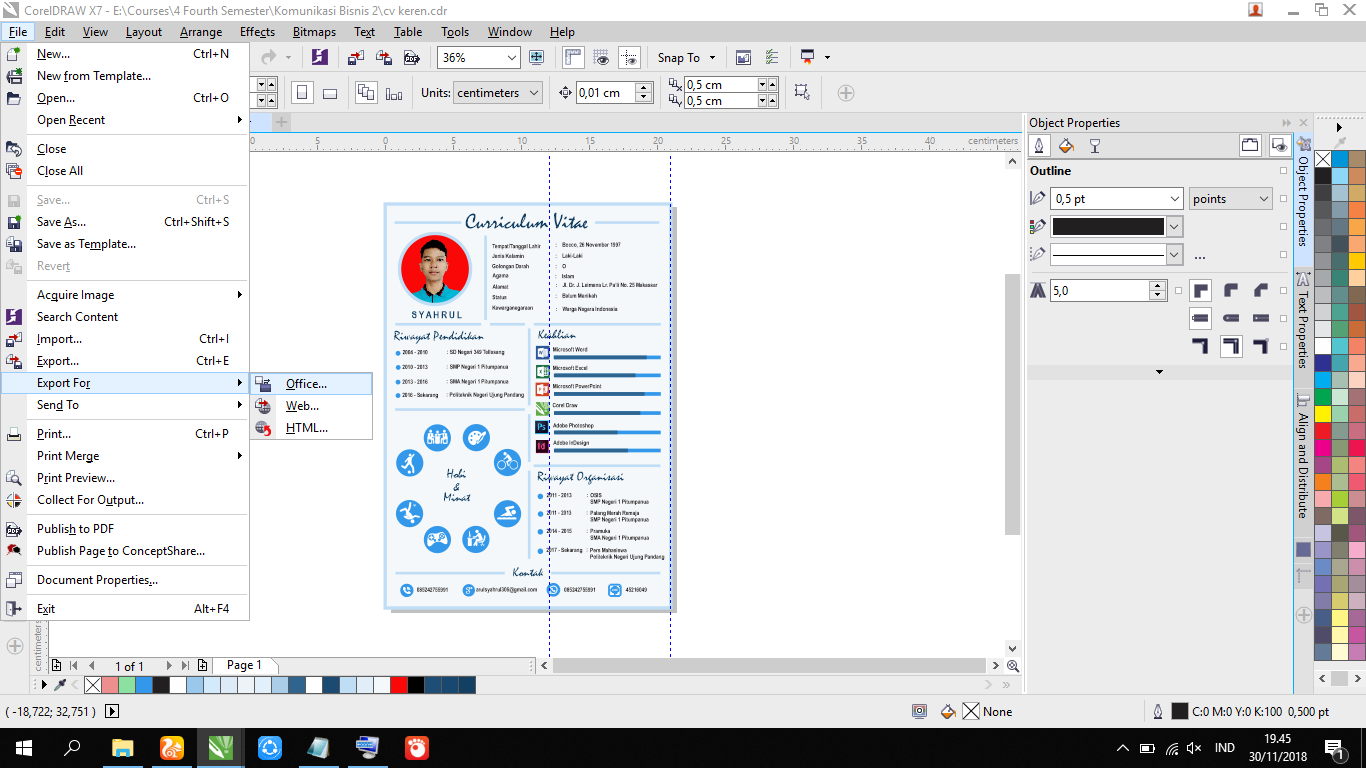The width and height of the screenshot is (1366, 768).
Task: Click the No Color swatch in the side palette
Action: click(x=1322, y=159)
